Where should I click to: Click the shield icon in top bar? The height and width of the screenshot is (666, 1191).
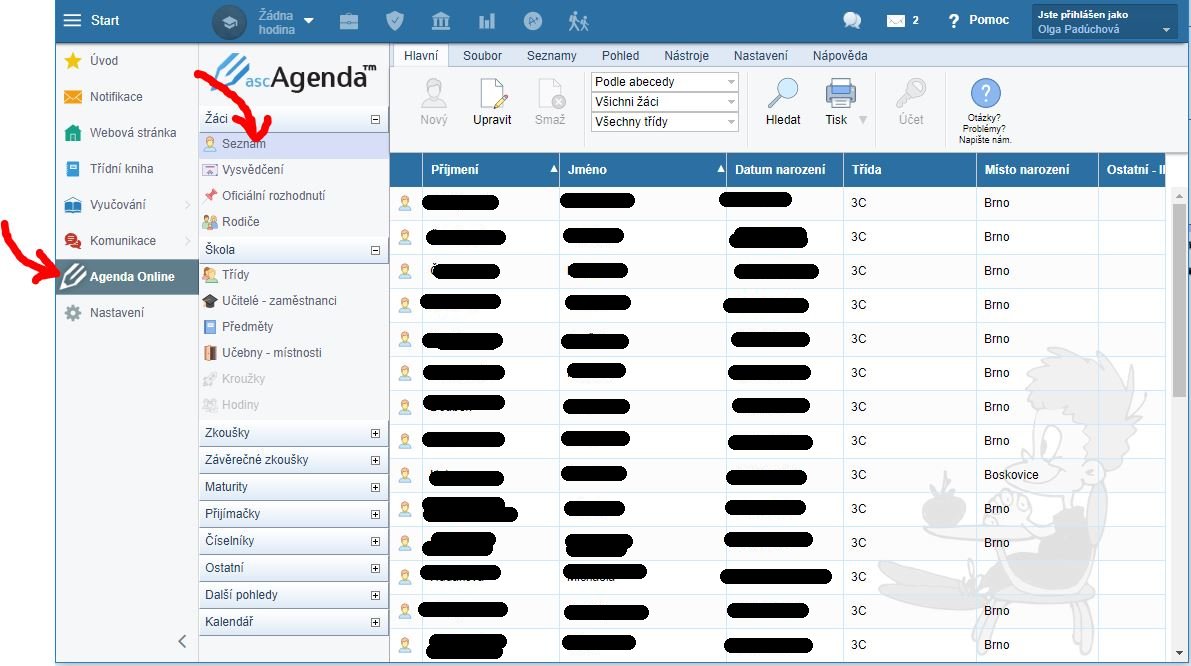pyautogui.click(x=395, y=21)
